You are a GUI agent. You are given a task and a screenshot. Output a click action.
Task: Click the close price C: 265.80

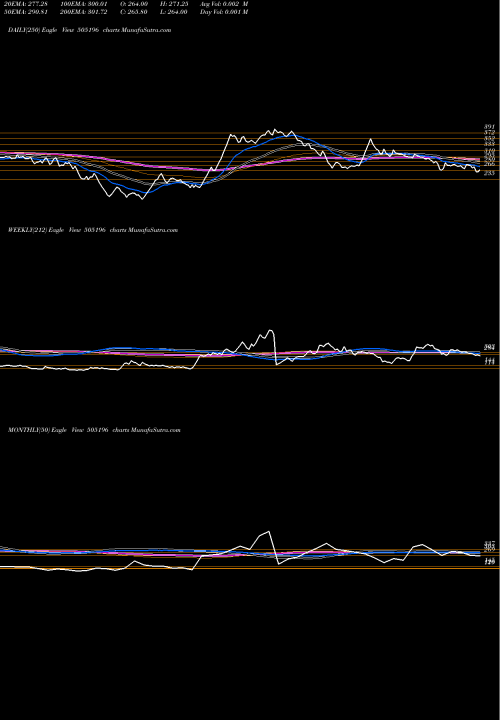pos(135,12)
